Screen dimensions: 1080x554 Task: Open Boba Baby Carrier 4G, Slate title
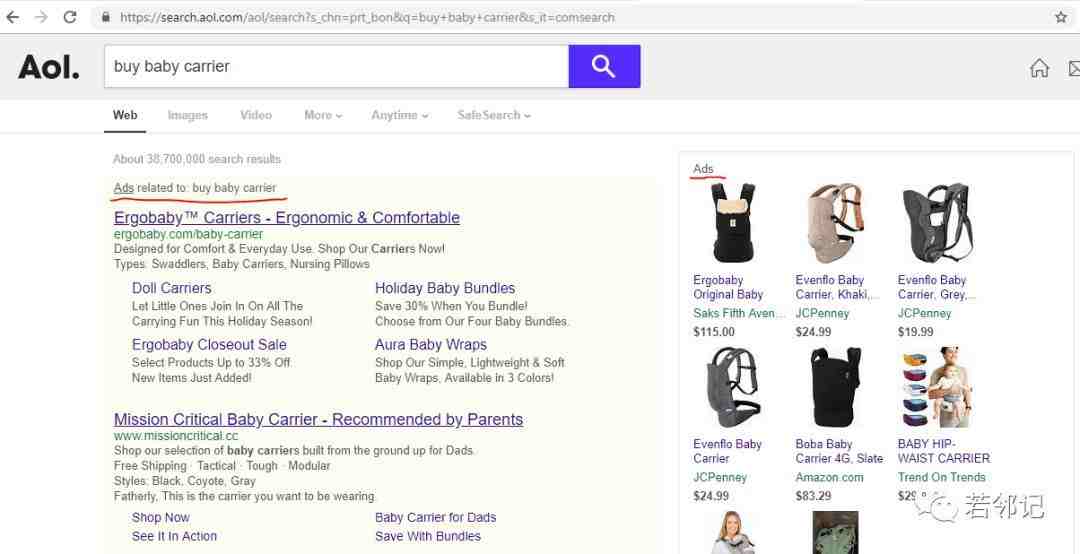coord(839,451)
